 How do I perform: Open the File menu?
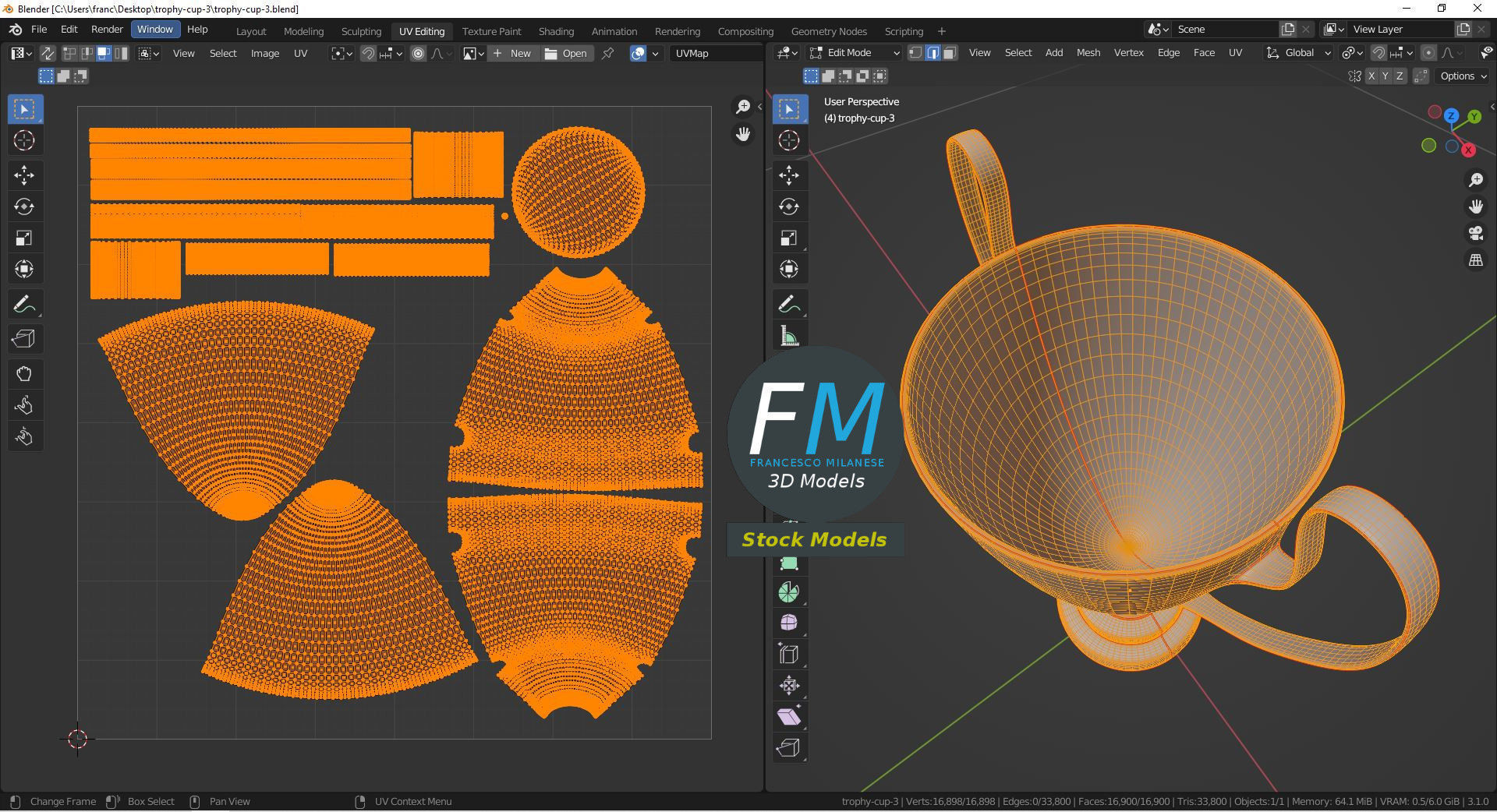coord(39,29)
